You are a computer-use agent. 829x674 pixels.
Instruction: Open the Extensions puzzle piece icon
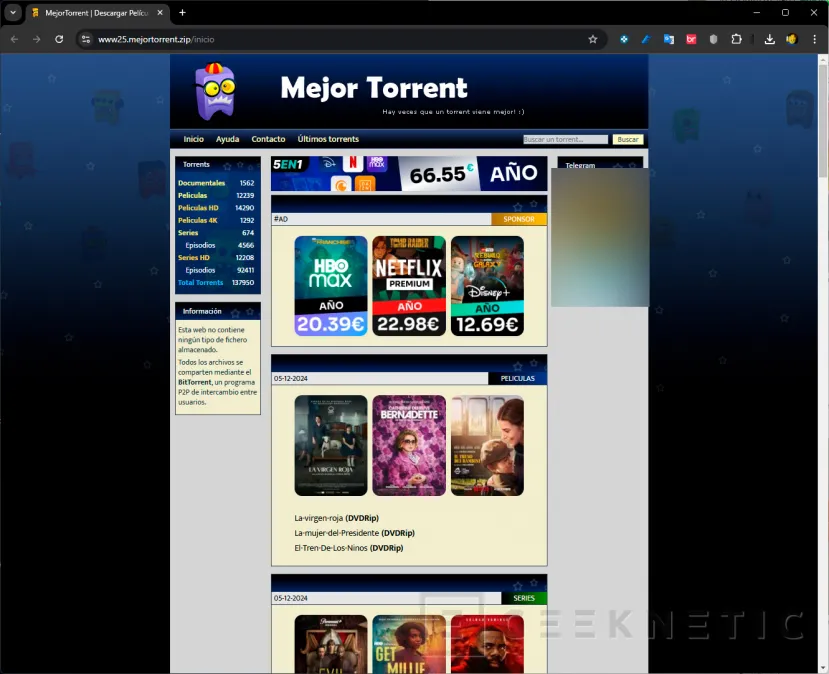click(737, 39)
